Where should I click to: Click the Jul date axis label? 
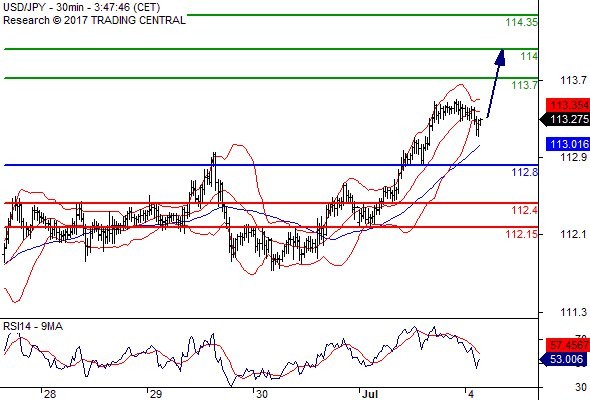pos(370,394)
